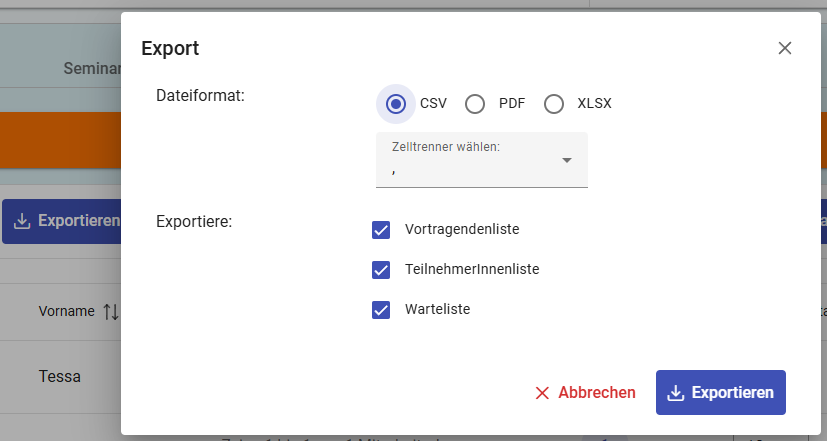Screen dimensions: 827x441
Task: Disable the Warteliste checkbox
Action: click(x=381, y=310)
